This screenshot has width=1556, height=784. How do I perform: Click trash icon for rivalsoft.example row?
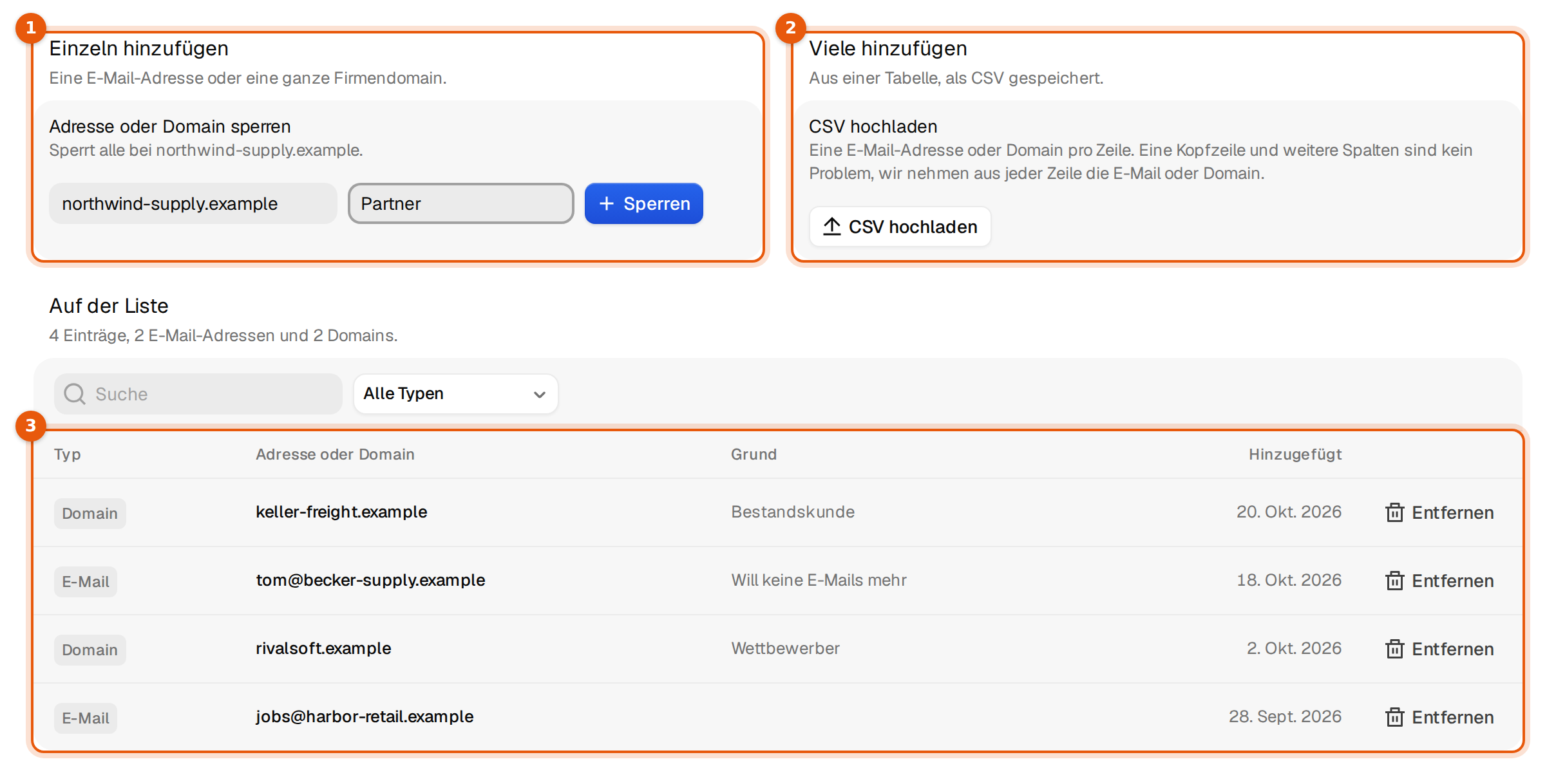click(1394, 649)
